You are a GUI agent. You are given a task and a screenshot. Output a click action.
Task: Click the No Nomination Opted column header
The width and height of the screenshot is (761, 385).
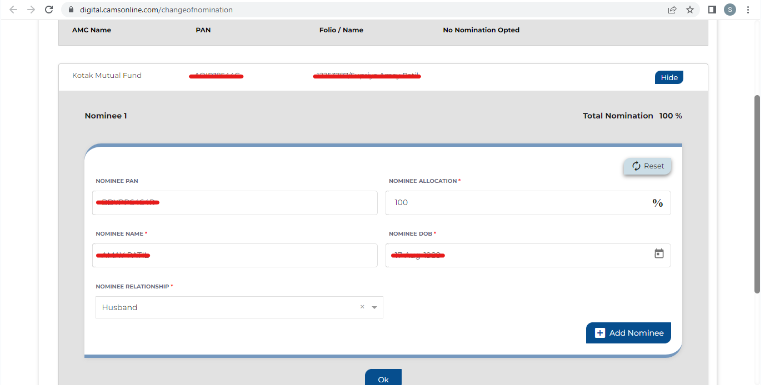(x=481, y=30)
